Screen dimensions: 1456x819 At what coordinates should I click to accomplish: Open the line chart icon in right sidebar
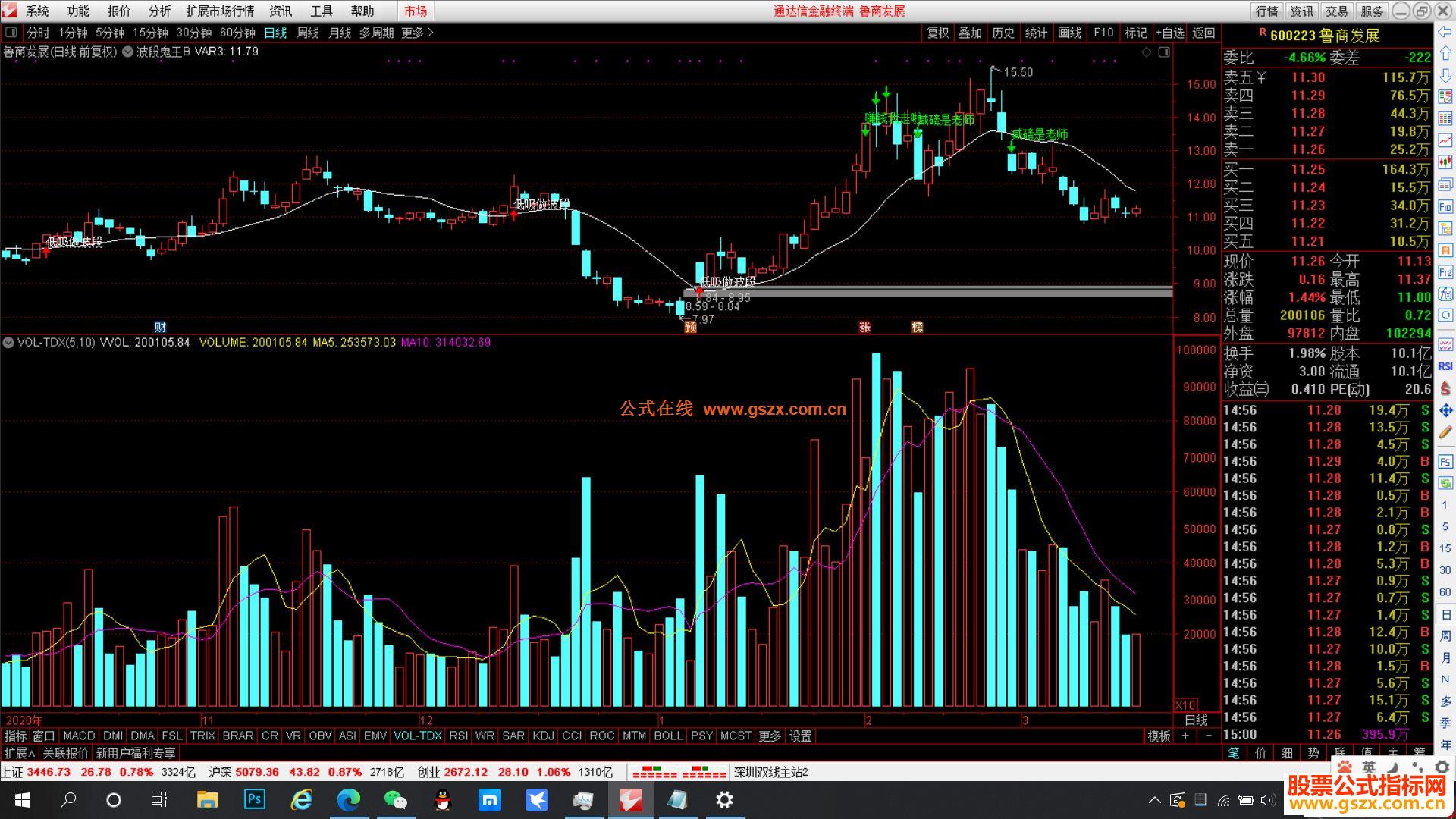coord(1445,140)
